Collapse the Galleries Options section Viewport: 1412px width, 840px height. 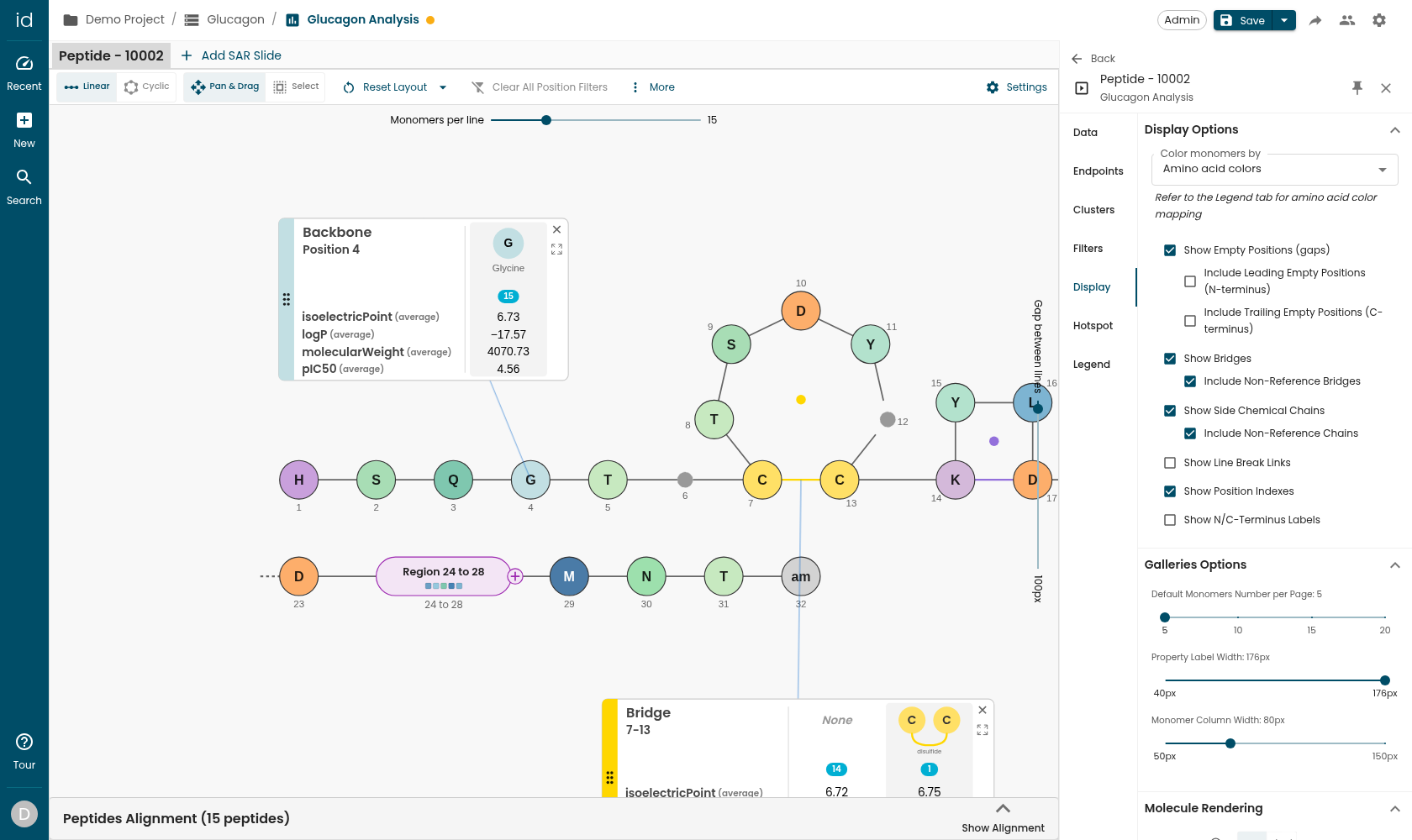[x=1395, y=564]
